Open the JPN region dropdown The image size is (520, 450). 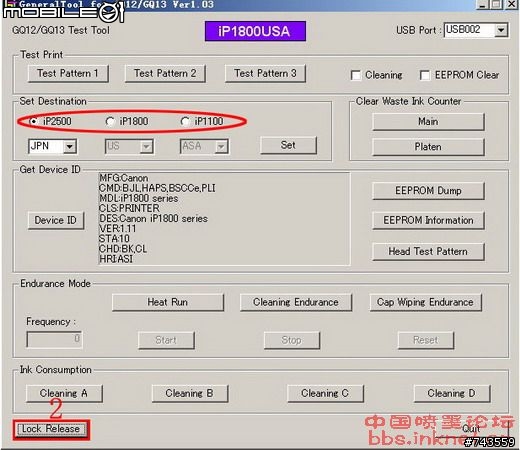[x=53, y=146]
